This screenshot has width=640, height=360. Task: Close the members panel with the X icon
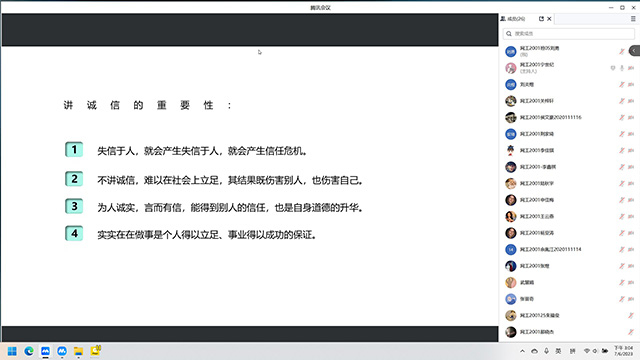point(549,19)
